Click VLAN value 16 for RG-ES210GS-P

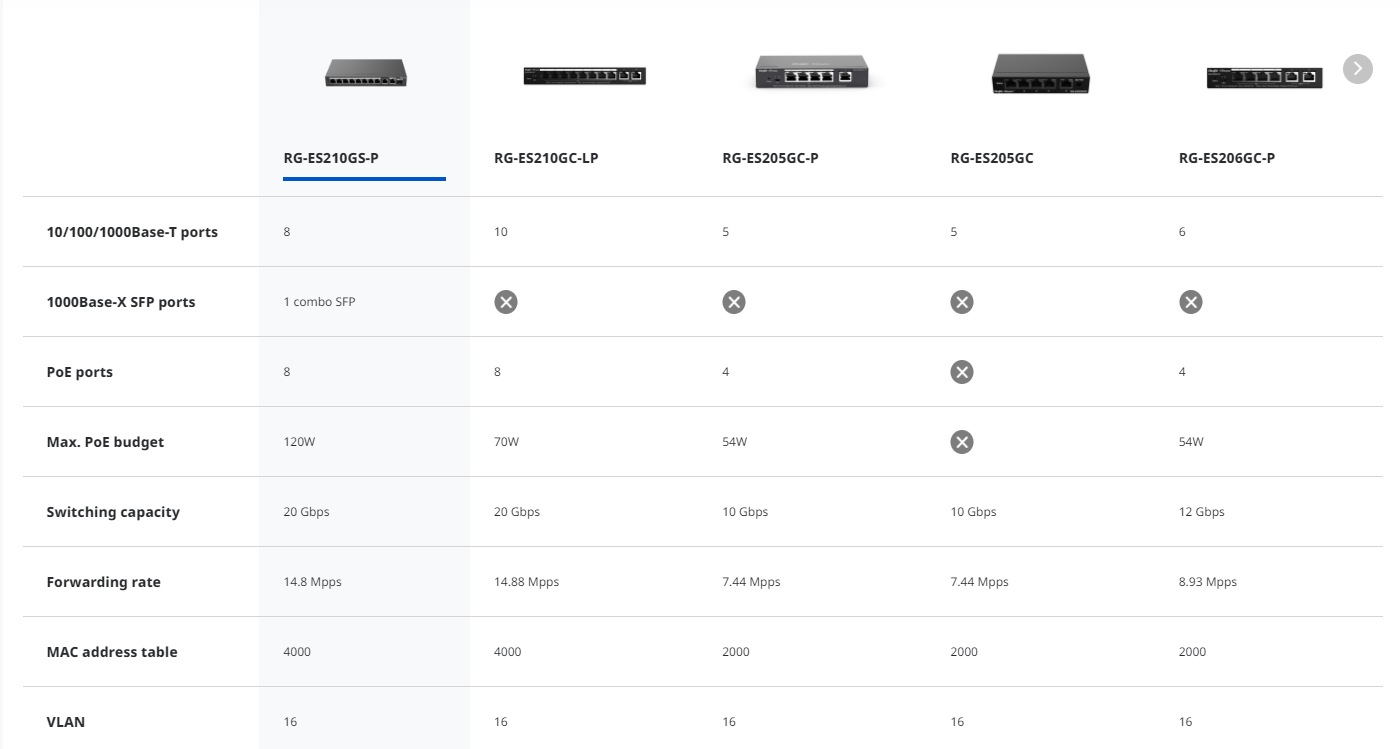[x=290, y=722]
